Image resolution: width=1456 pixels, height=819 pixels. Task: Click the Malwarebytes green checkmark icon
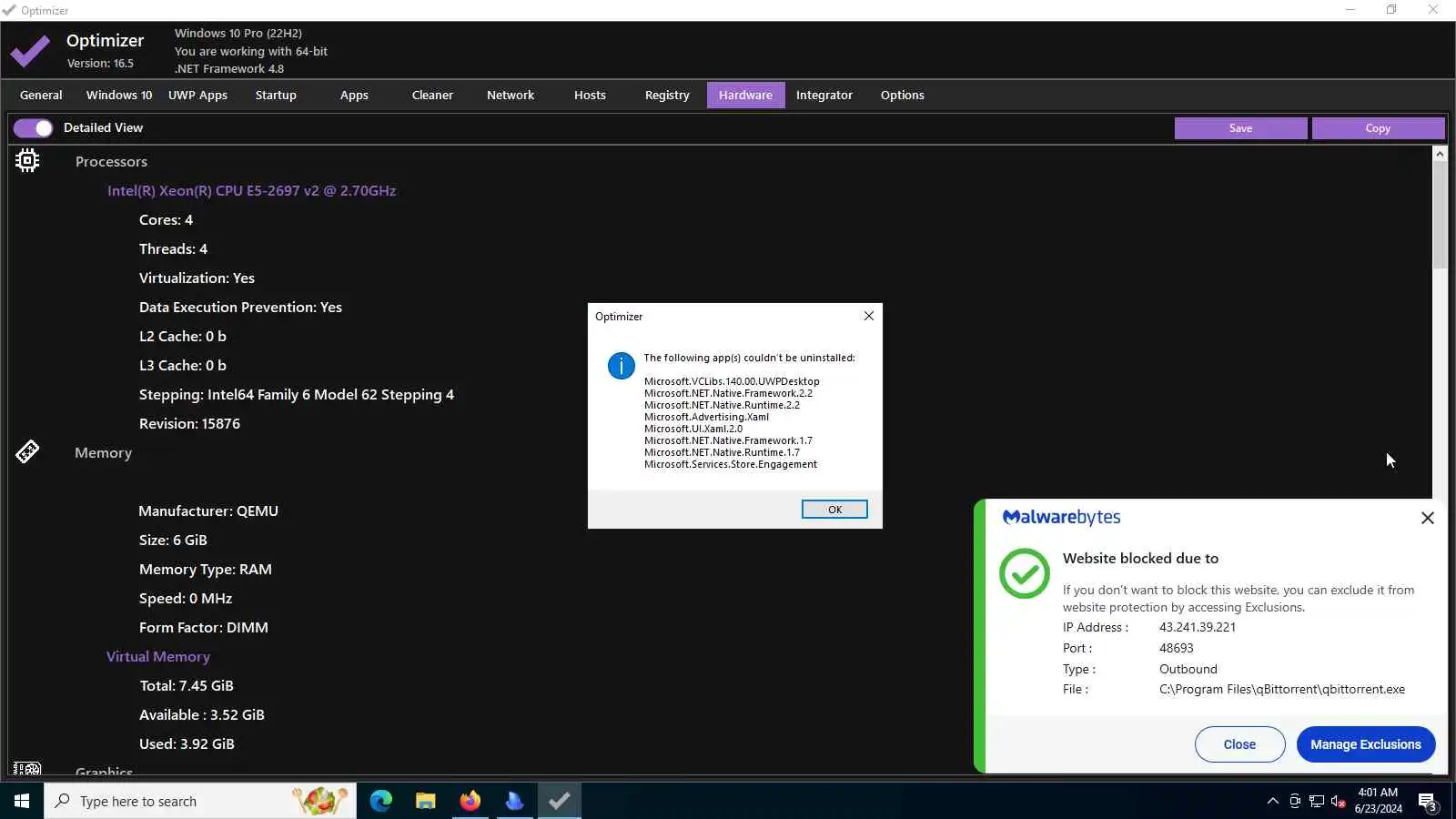(x=1025, y=573)
